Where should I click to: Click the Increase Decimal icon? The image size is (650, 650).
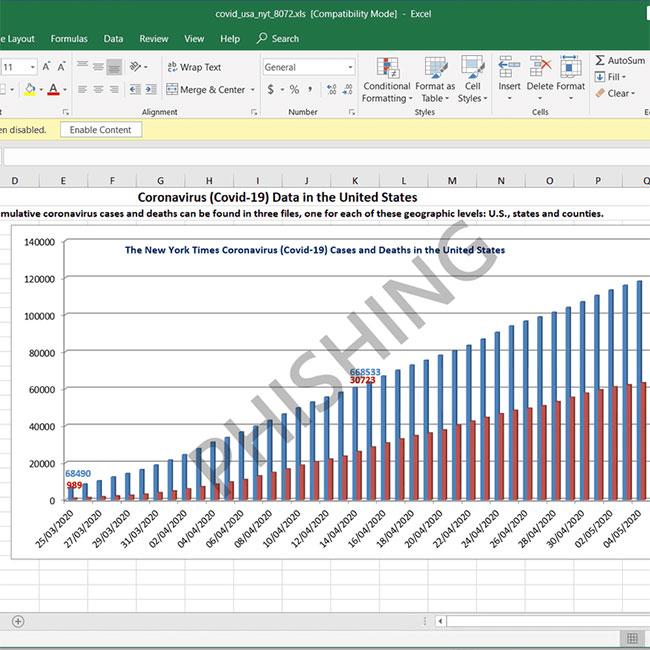click(331, 89)
